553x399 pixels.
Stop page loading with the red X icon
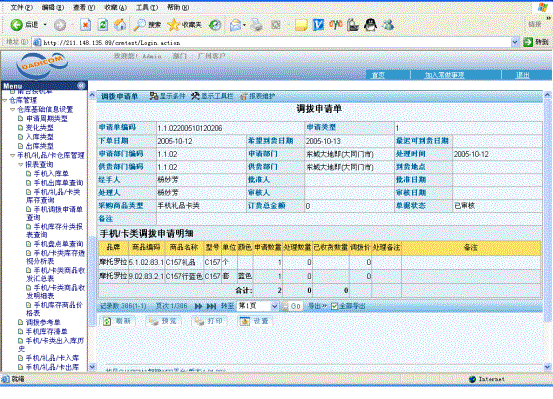click(85, 25)
